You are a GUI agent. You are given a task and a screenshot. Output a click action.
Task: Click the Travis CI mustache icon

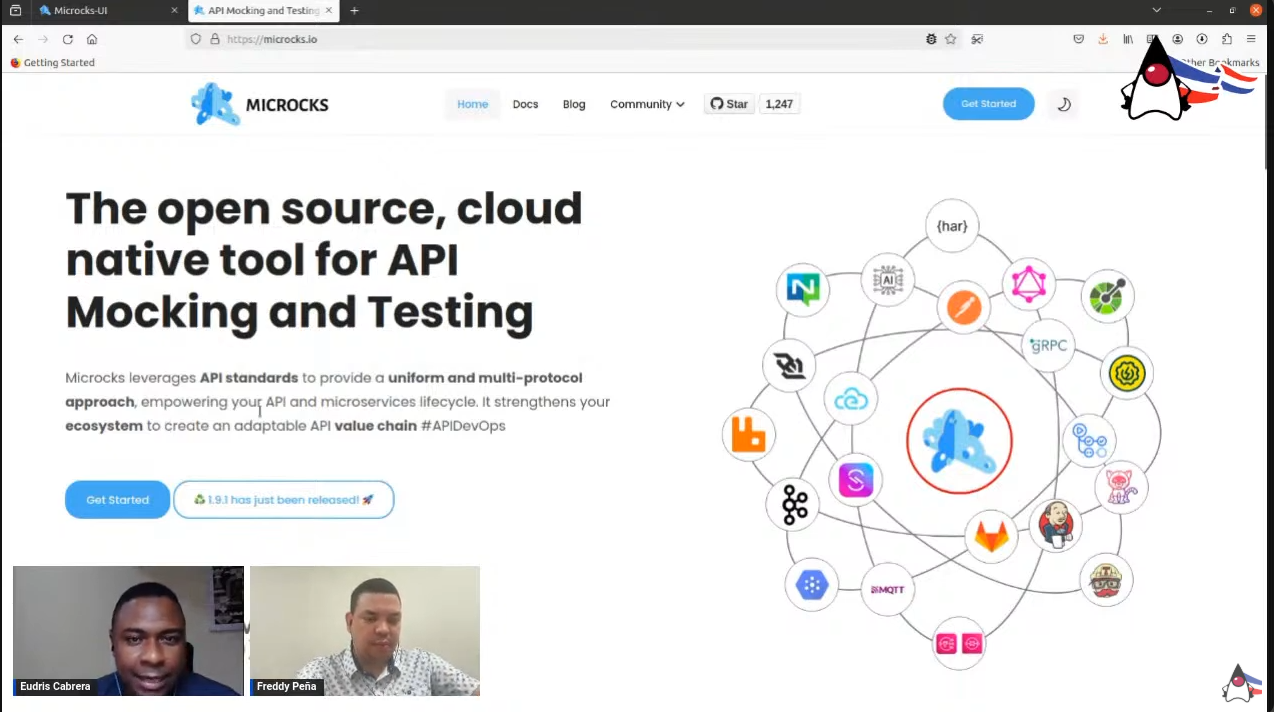[x=1106, y=580]
